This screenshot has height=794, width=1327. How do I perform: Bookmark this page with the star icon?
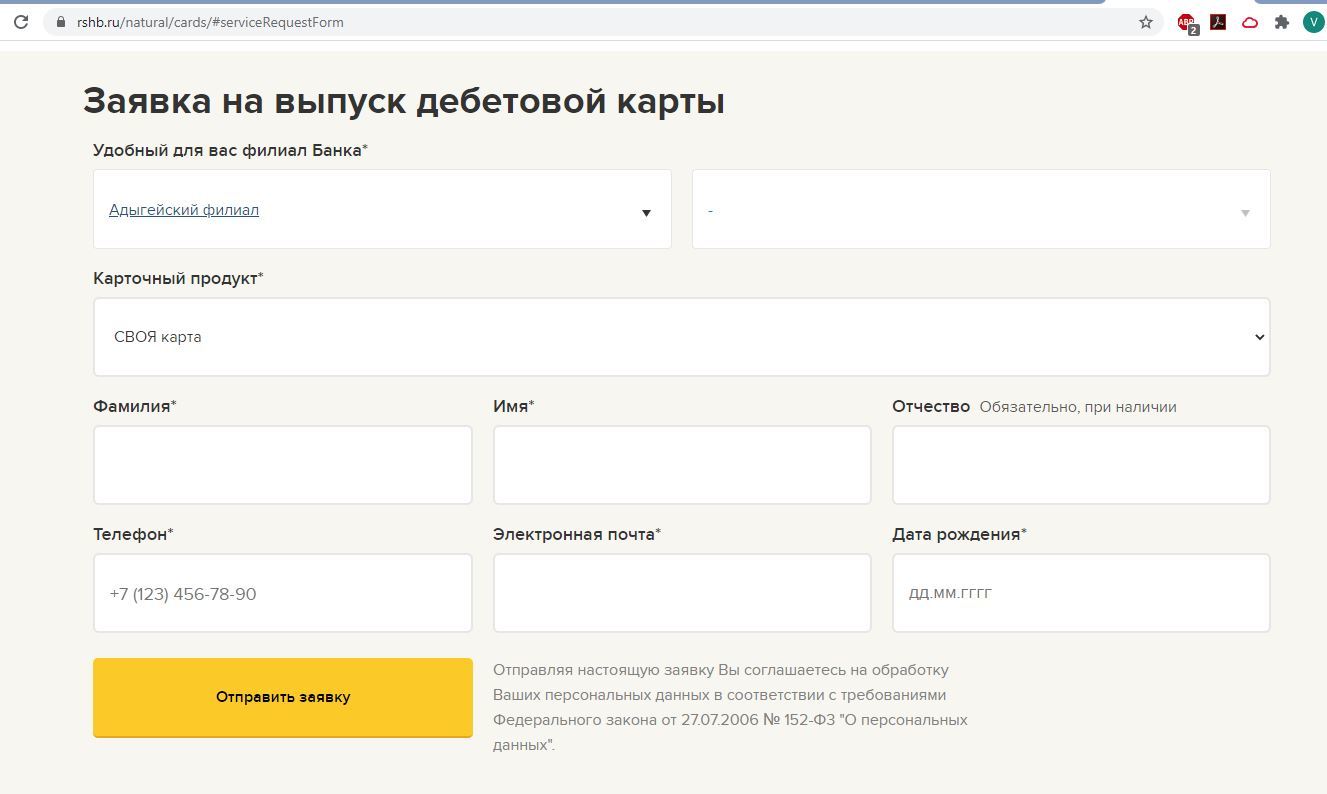(1146, 22)
